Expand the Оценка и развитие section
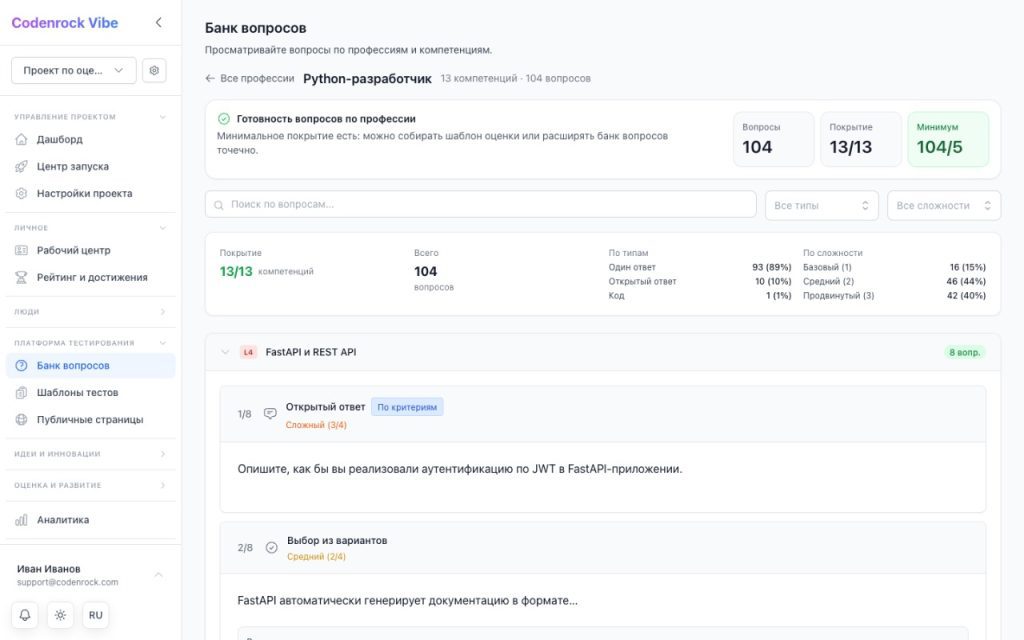Screen dimensions: 1024x640 click(x=163, y=485)
